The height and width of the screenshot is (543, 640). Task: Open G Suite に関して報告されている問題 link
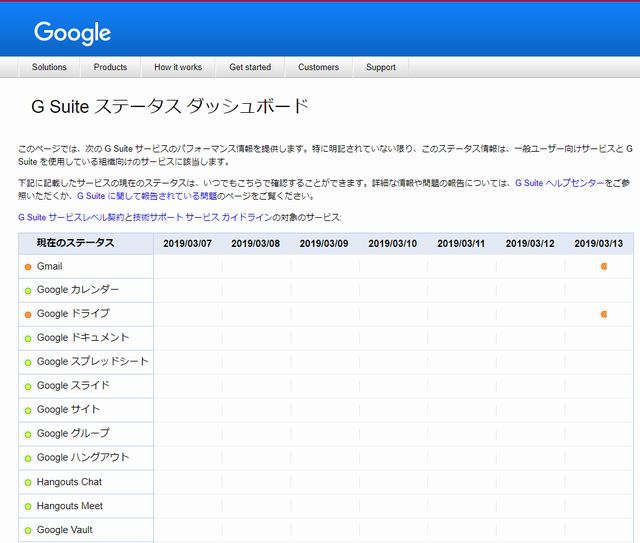tap(147, 196)
